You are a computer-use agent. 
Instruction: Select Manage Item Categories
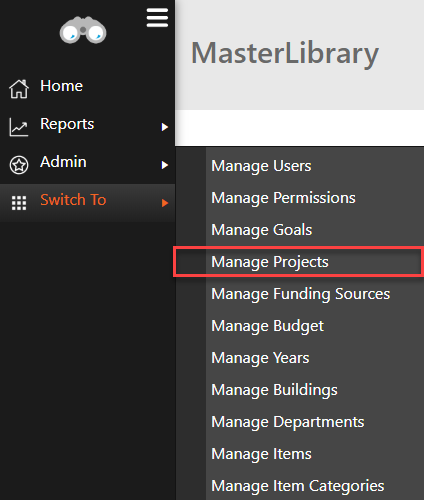click(298, 486)
